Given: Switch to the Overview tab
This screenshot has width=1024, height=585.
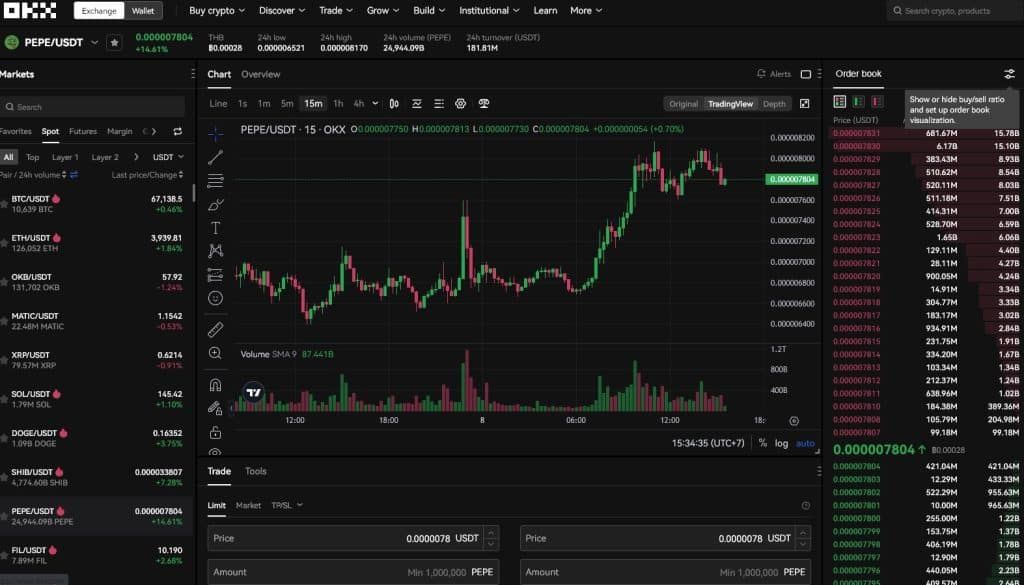Looking at the screenshot, I should (261, 74).
